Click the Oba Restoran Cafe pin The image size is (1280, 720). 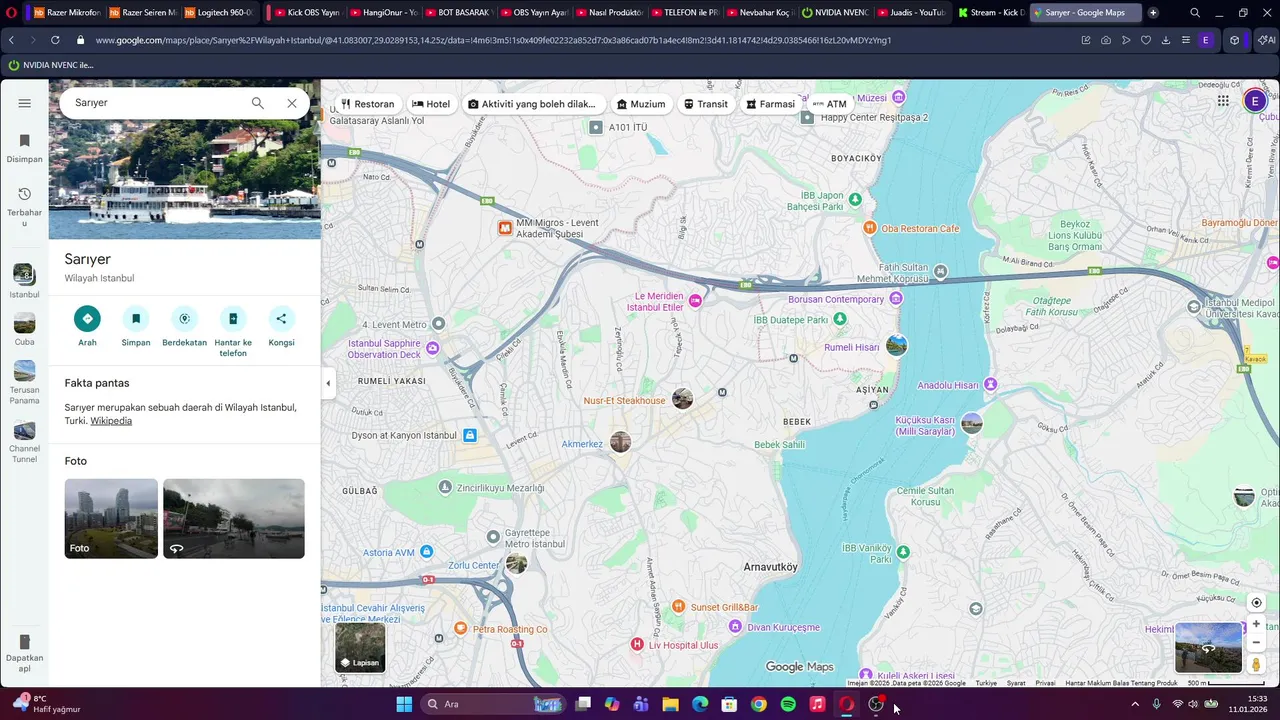tap(870, 228)
